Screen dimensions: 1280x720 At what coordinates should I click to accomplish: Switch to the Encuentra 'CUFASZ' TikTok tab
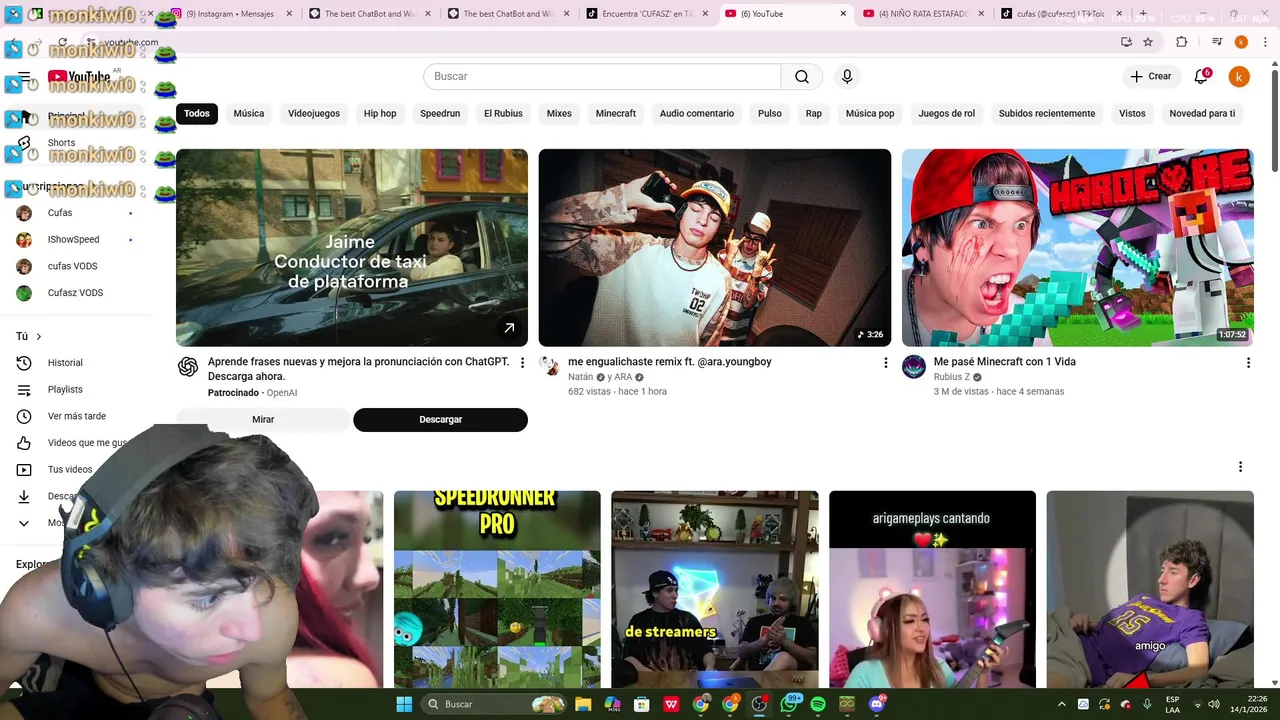point(646,14)
